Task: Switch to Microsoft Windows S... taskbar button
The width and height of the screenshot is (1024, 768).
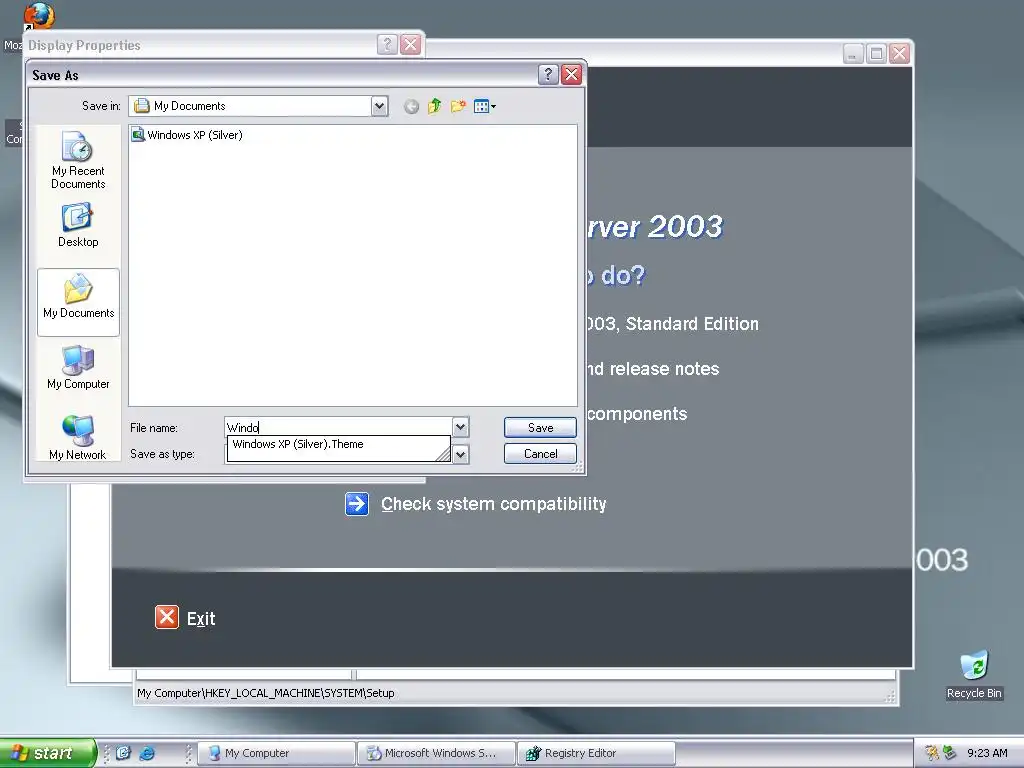Action: (x=436, y=753)
